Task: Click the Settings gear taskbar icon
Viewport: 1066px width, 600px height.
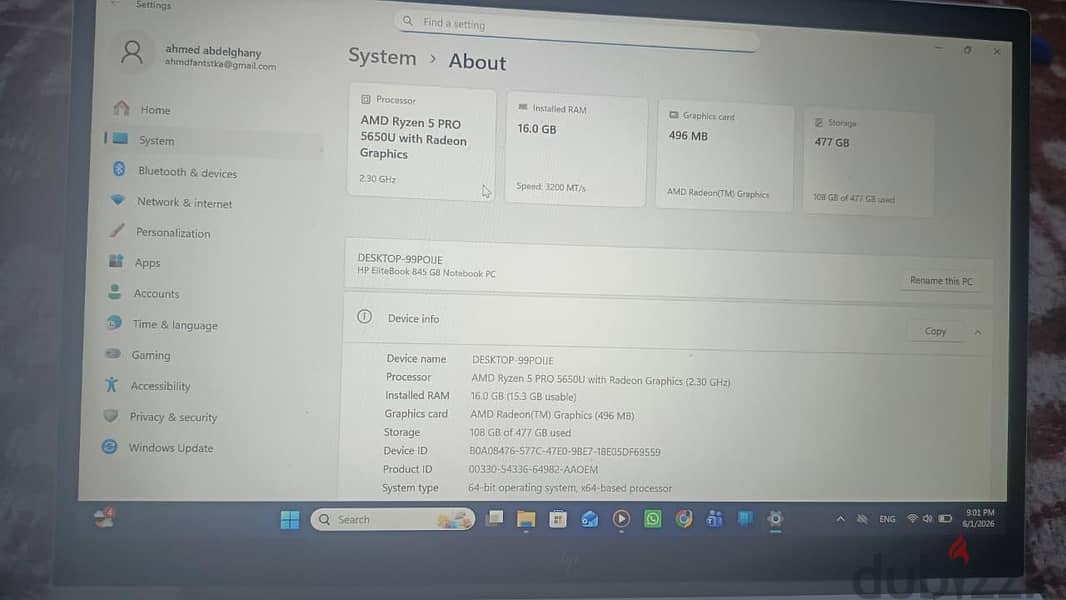Action: [775, 520]
